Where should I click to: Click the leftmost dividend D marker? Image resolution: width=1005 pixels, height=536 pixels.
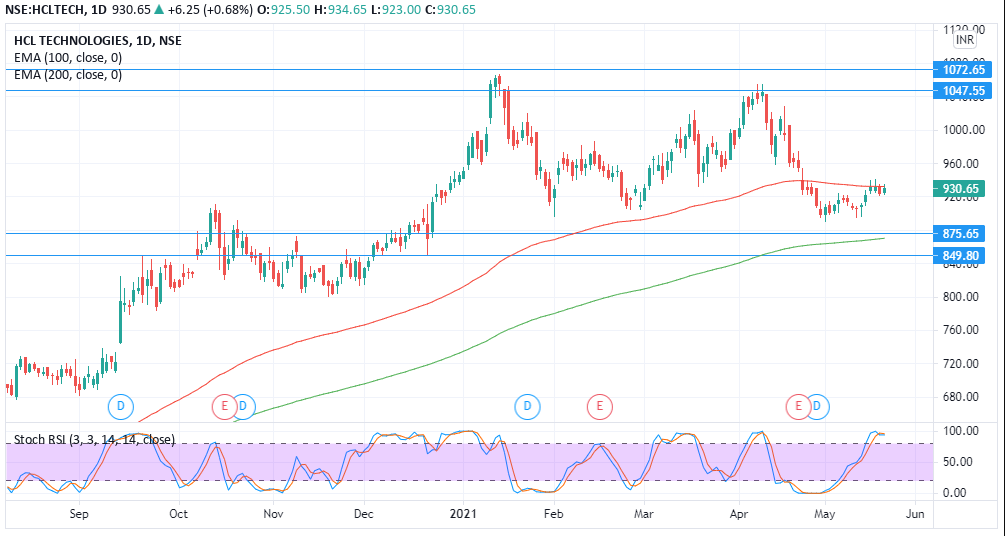[x=120, y=406]
